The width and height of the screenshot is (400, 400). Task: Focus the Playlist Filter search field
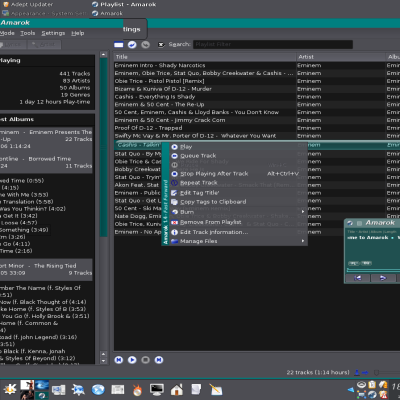pyautogui.click(x=273, y=44)
